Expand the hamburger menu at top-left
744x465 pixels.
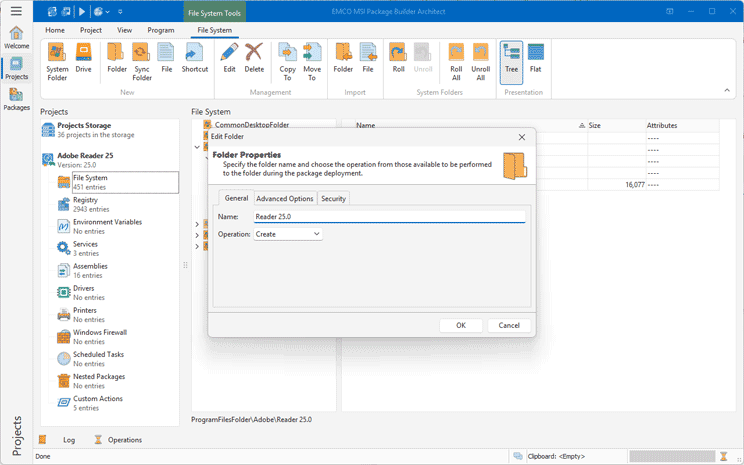[16, 11]
